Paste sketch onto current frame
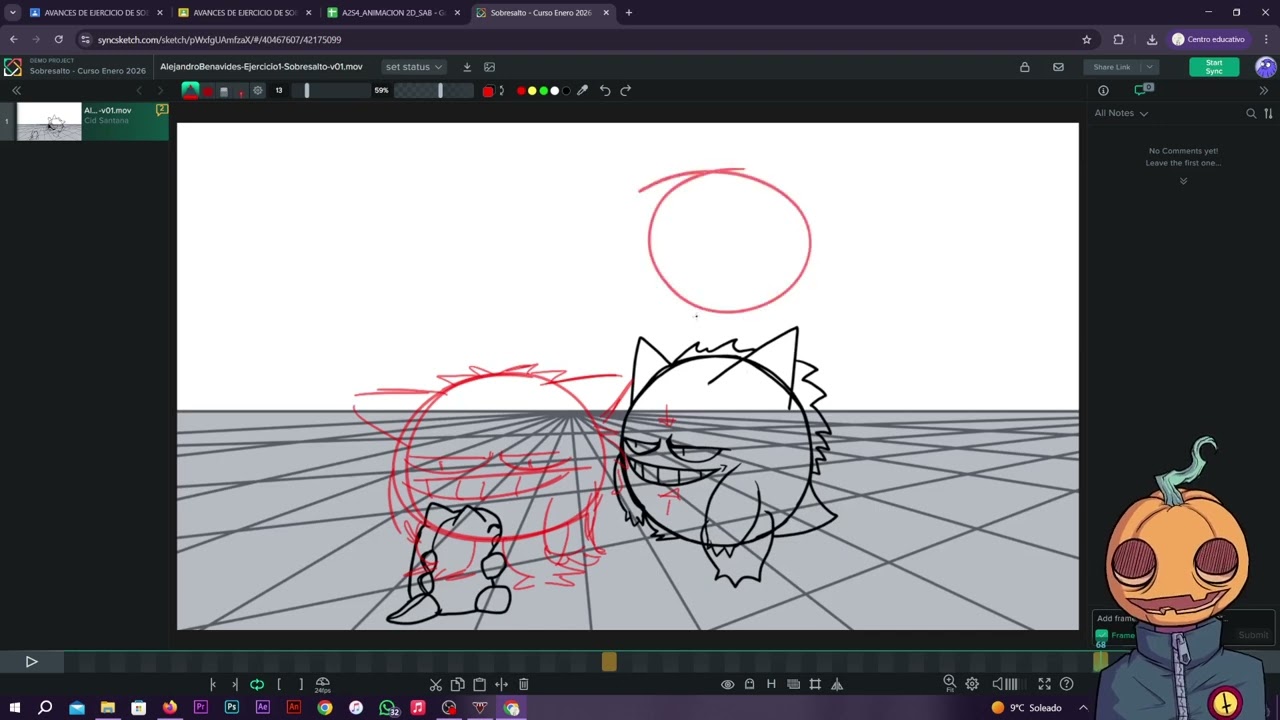 pyautogui.click(x=479, y=684)
